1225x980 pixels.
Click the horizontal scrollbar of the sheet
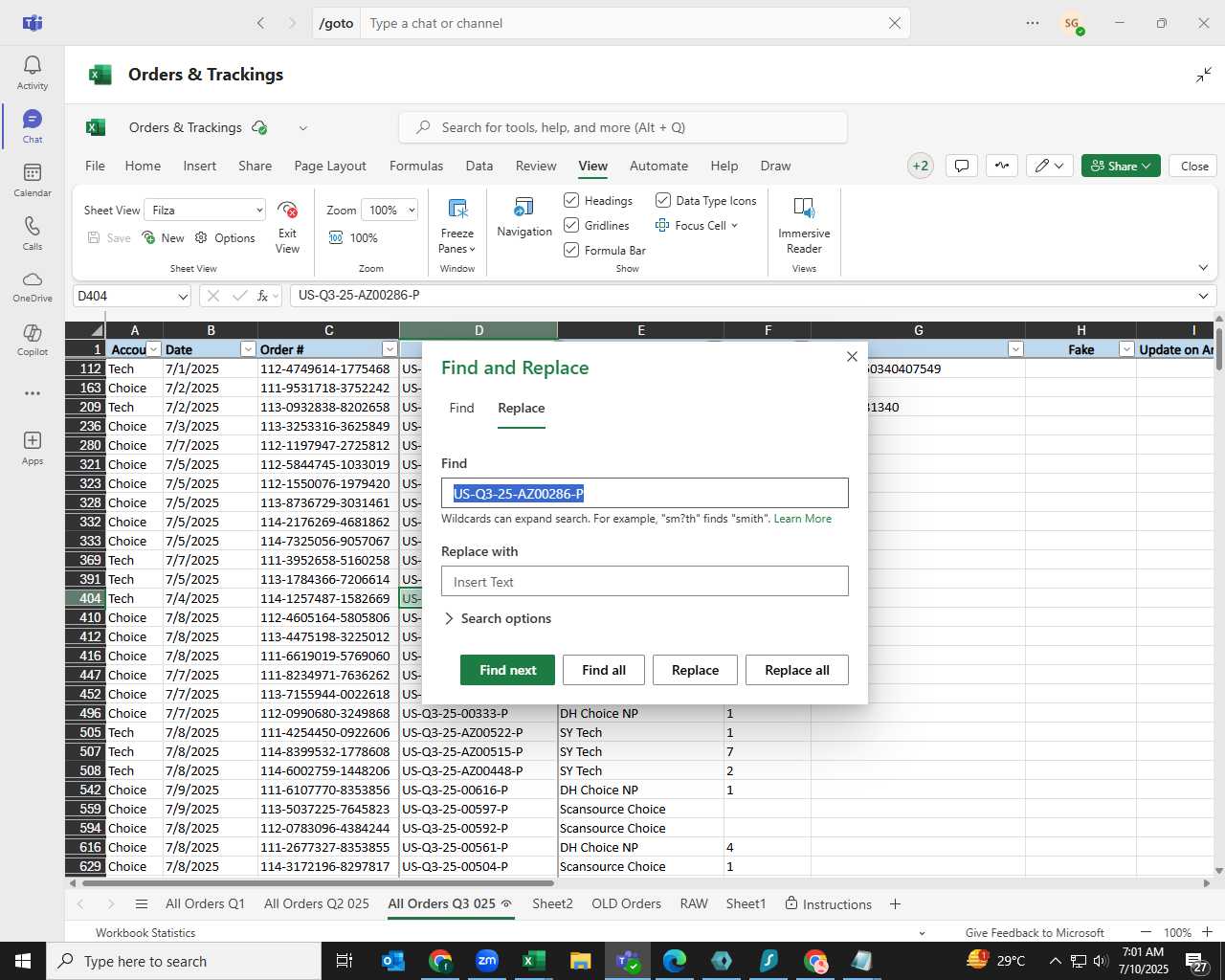pyautogui.click(x=316, y=882)
